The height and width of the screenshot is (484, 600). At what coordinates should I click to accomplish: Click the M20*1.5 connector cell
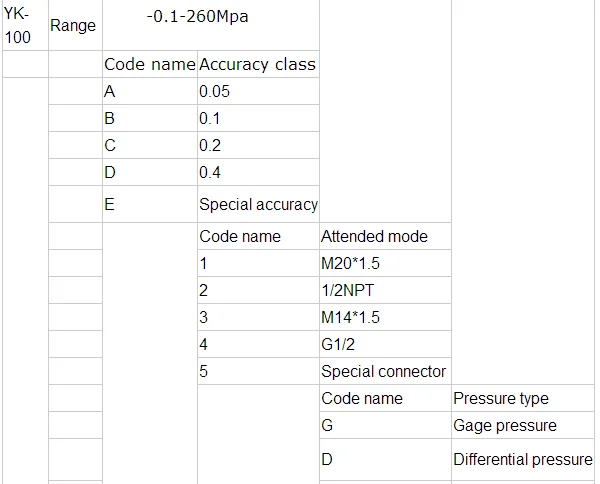[x=385, y=263]
